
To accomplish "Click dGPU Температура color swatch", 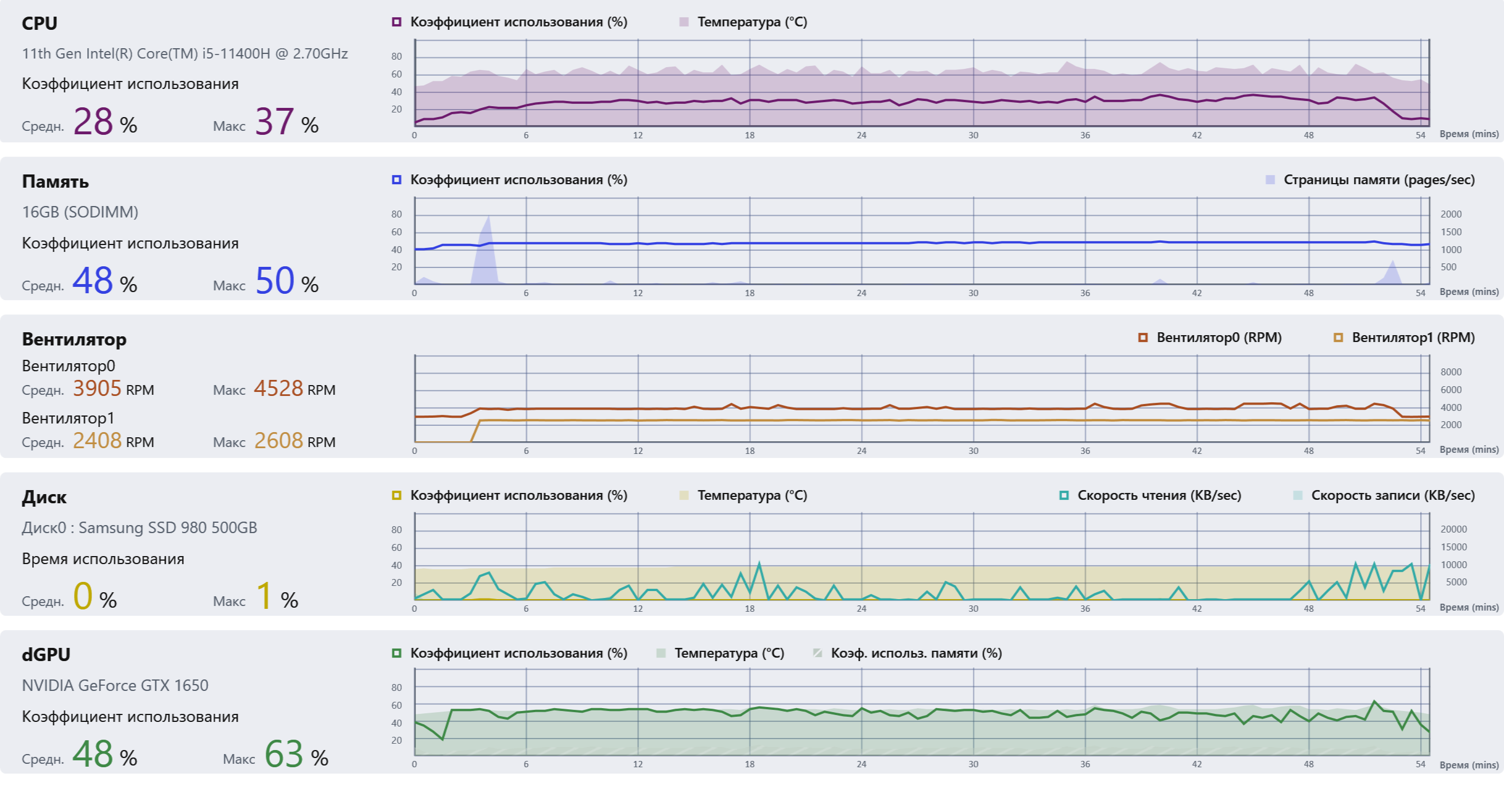I will click(x=661, y=653).
